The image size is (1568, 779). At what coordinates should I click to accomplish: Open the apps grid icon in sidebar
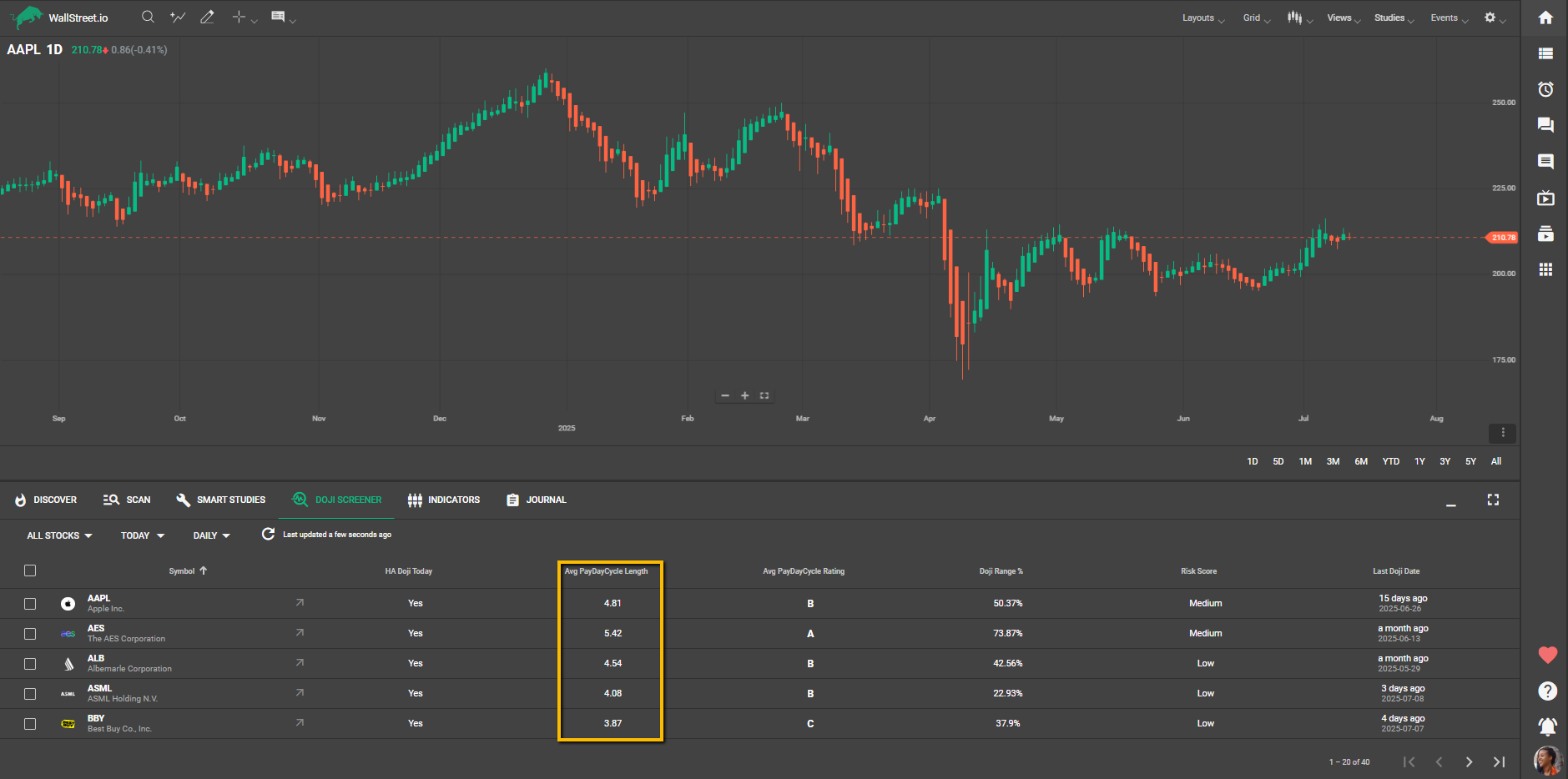point(1545,269)
